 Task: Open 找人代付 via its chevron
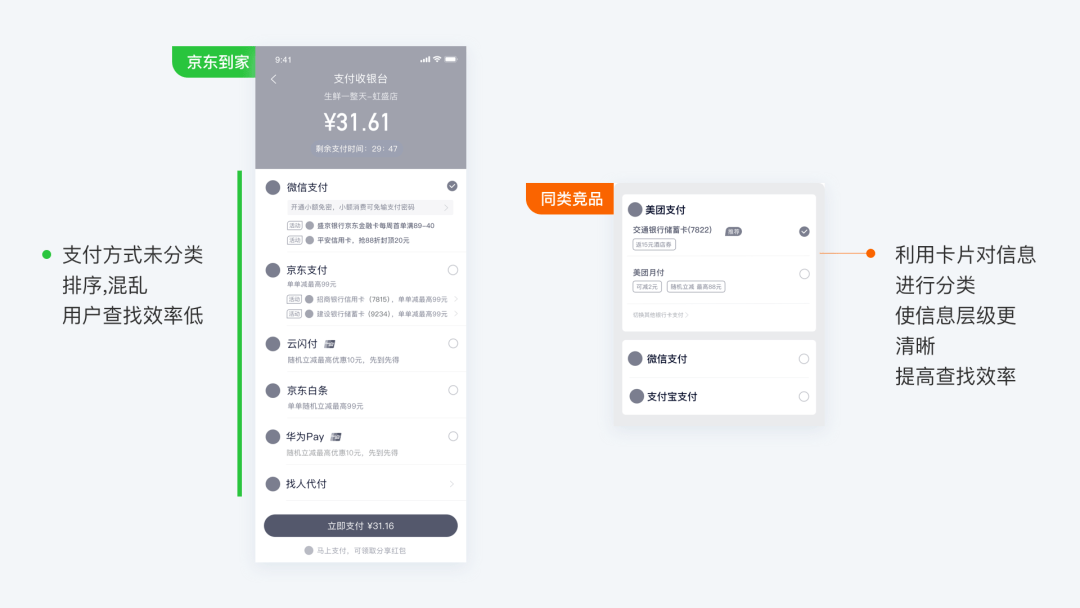[x=452, y=484]
